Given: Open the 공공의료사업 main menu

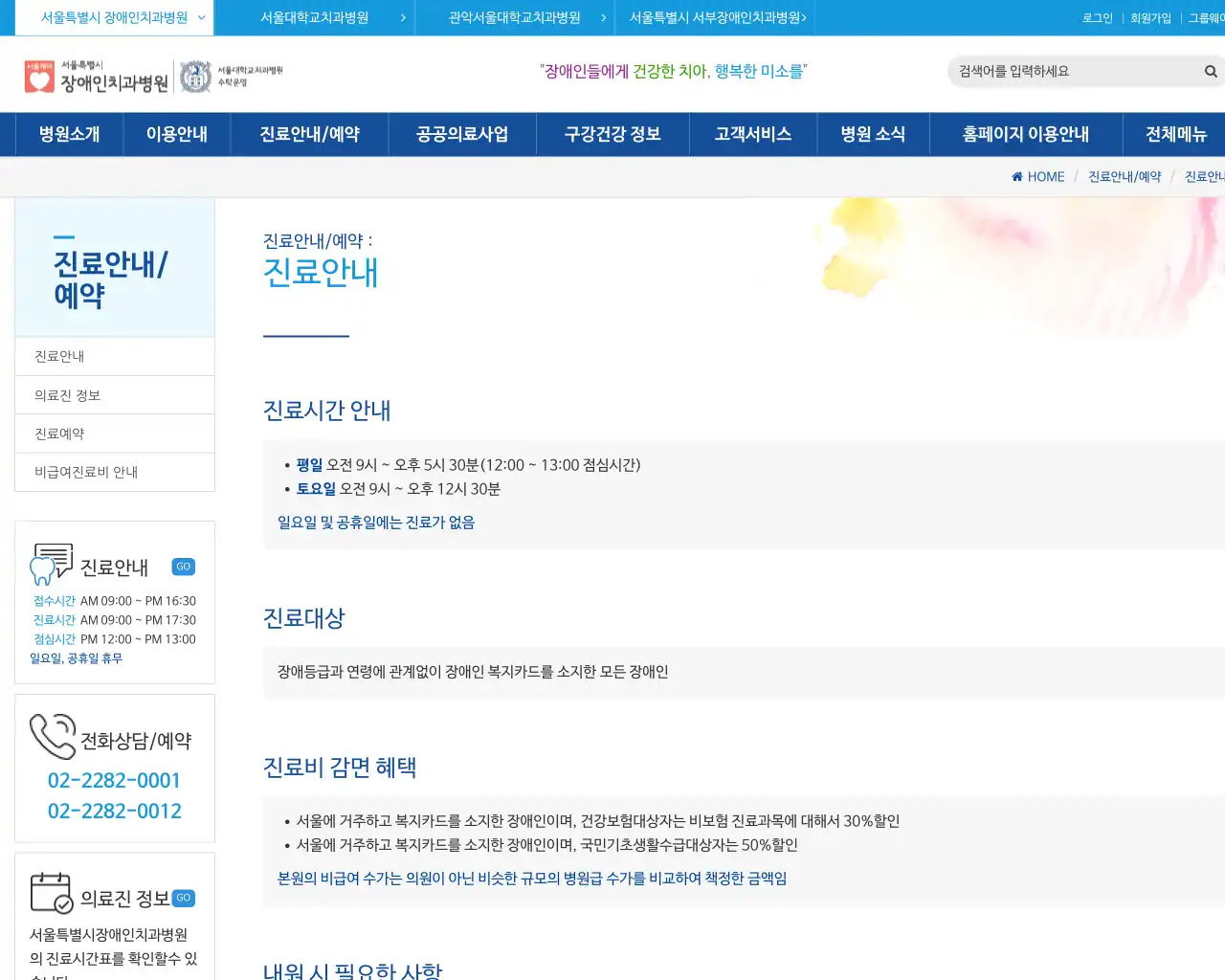Looking at the screenshot, I should coord(462,134).
